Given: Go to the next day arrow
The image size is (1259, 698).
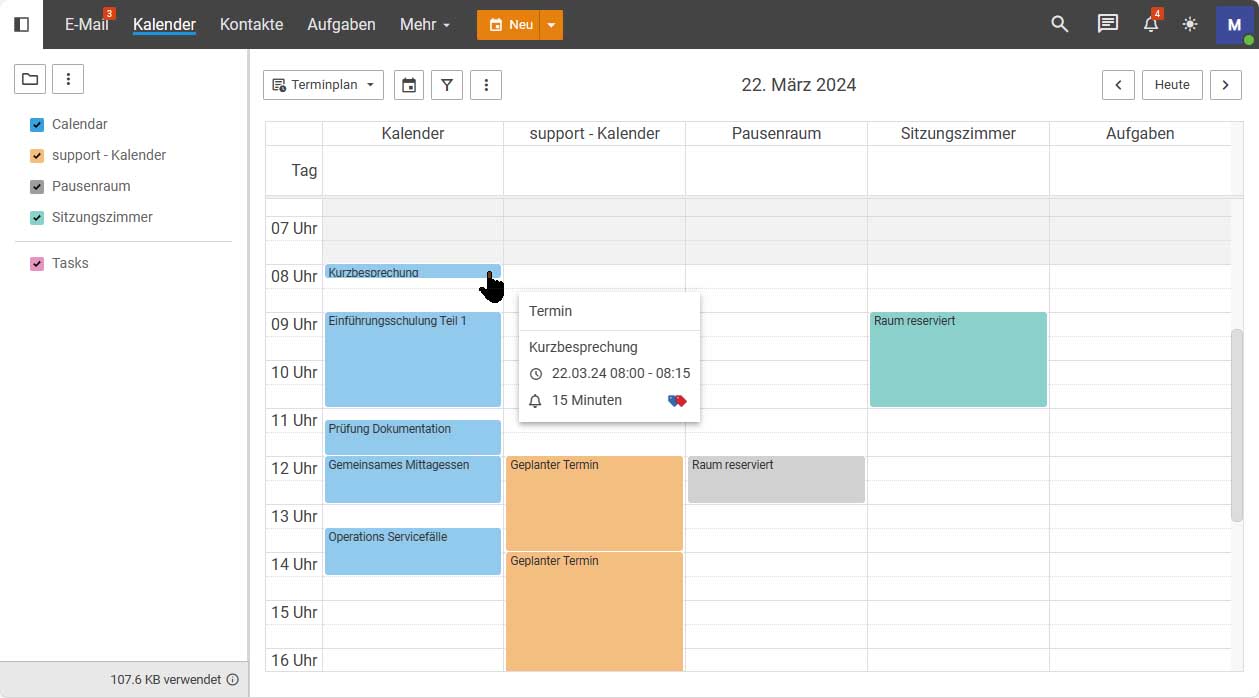Looking at the screenshot, I should coord(1226,85).
